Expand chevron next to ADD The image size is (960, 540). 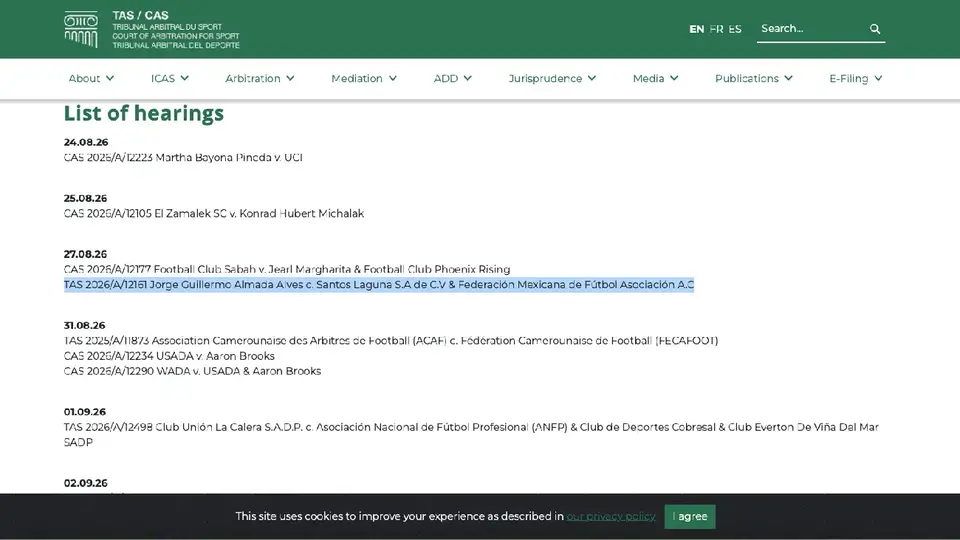point(467,78)
